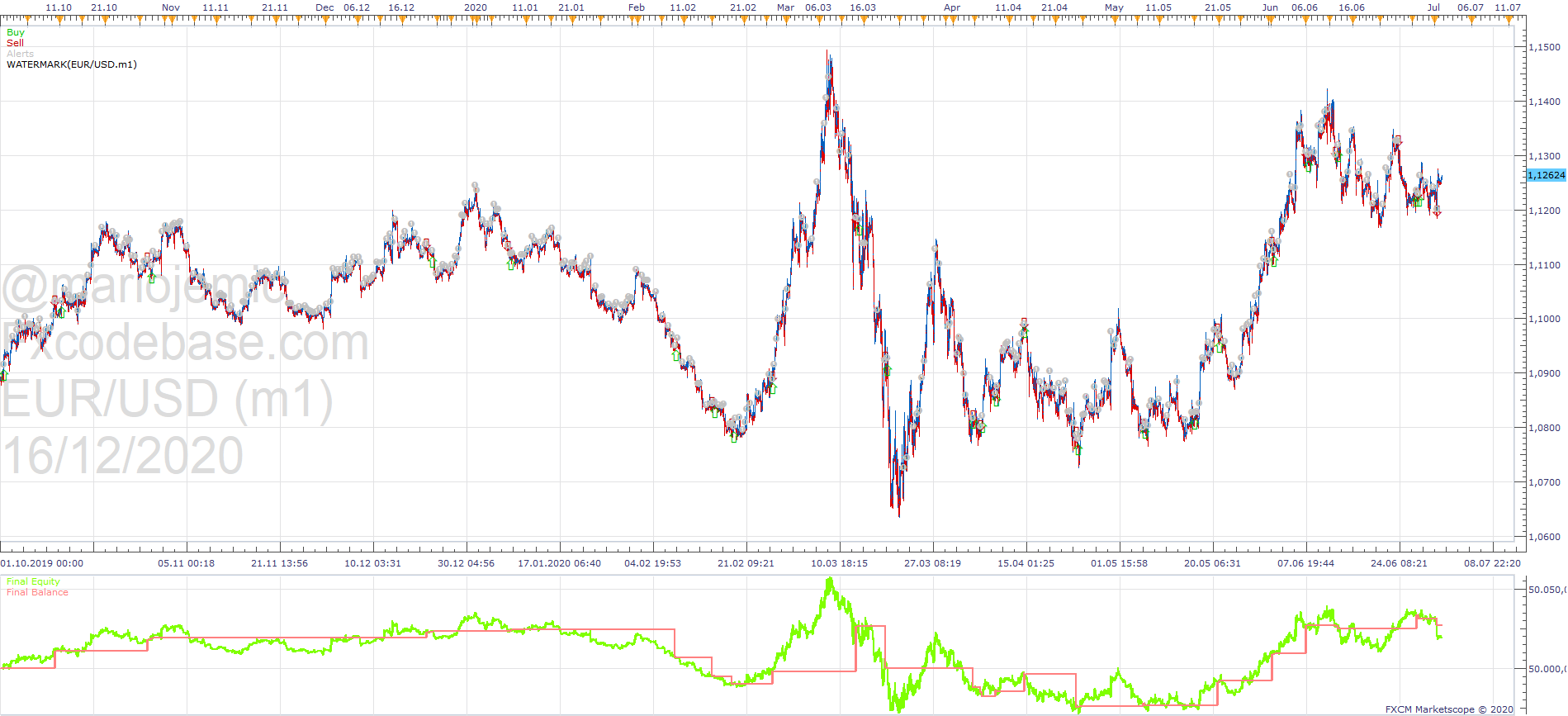Click the 01.10.2019 00:00 bottom axis label
The image size is (1568, 716).
(42, 563)
